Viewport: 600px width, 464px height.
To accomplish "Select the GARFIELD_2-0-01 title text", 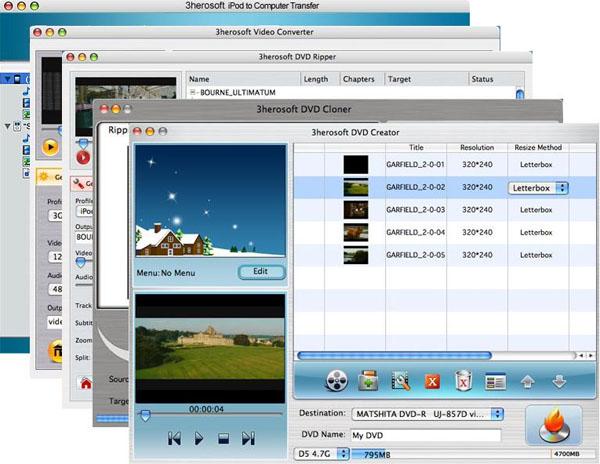I will [415, 164].
